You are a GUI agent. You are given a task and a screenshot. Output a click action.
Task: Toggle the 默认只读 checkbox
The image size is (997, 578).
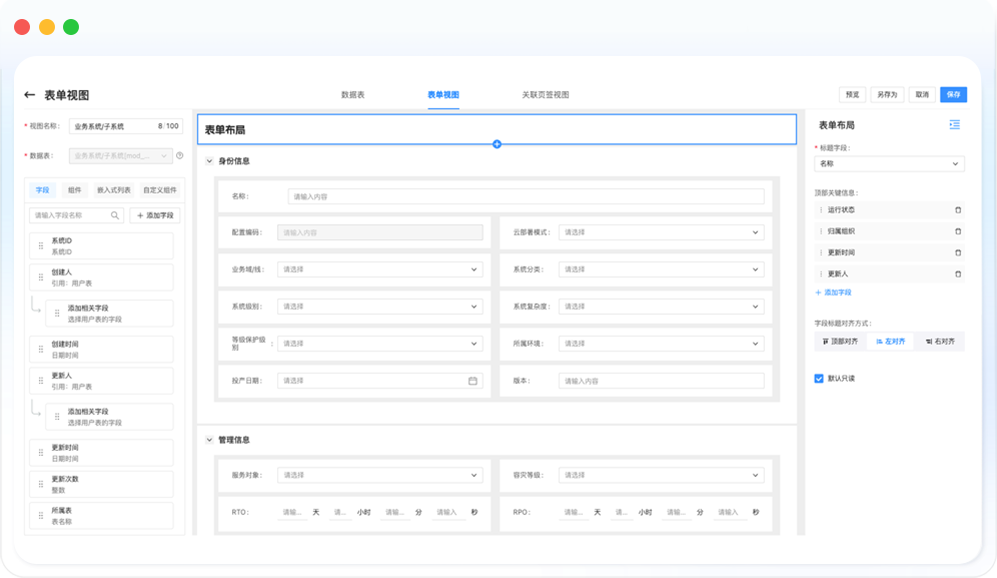tap(819, 379)
